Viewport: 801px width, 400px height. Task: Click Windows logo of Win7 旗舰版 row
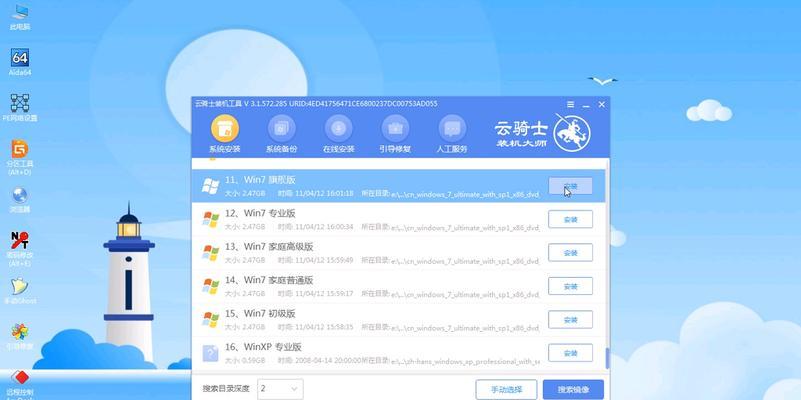tap(210, 186)
